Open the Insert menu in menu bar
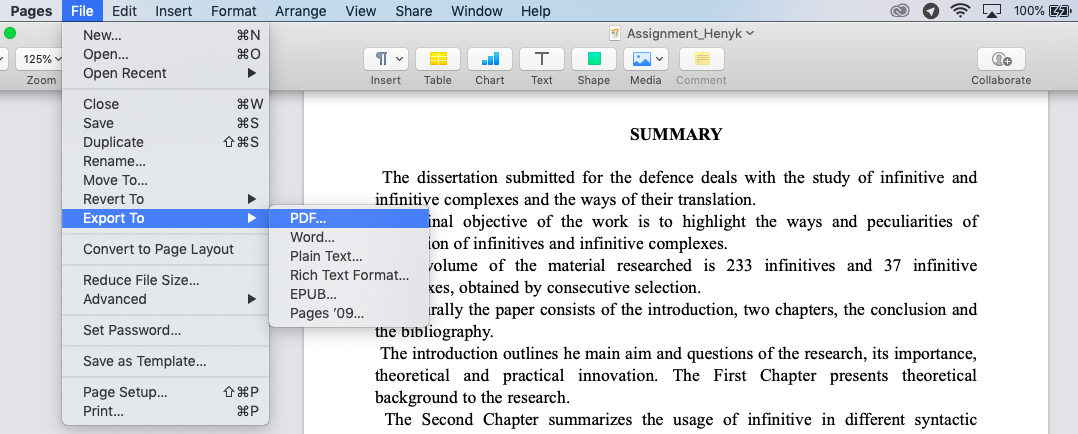This screenshot has width=1078, height=434. coord(174,11)
